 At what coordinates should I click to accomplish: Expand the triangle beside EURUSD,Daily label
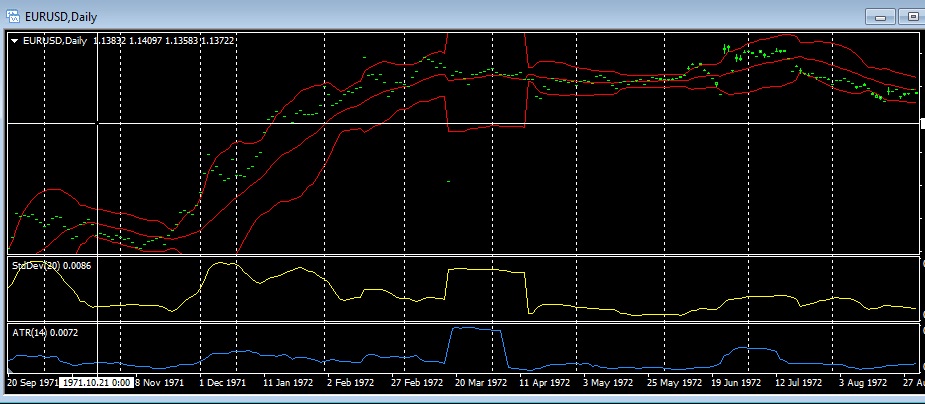click(x=14, y=40)
